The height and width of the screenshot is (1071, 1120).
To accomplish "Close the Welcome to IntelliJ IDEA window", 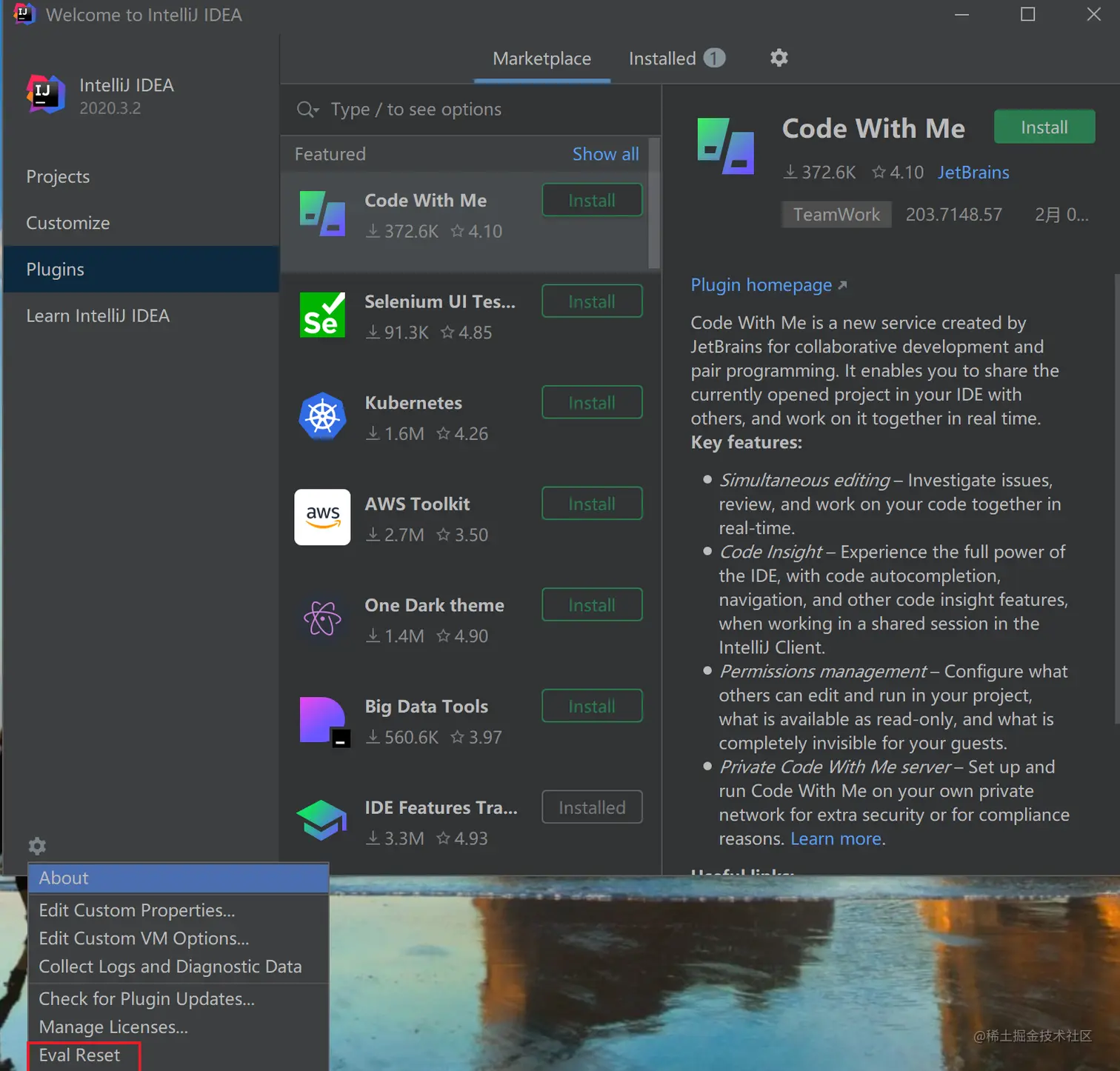I will coord(1093,14).
